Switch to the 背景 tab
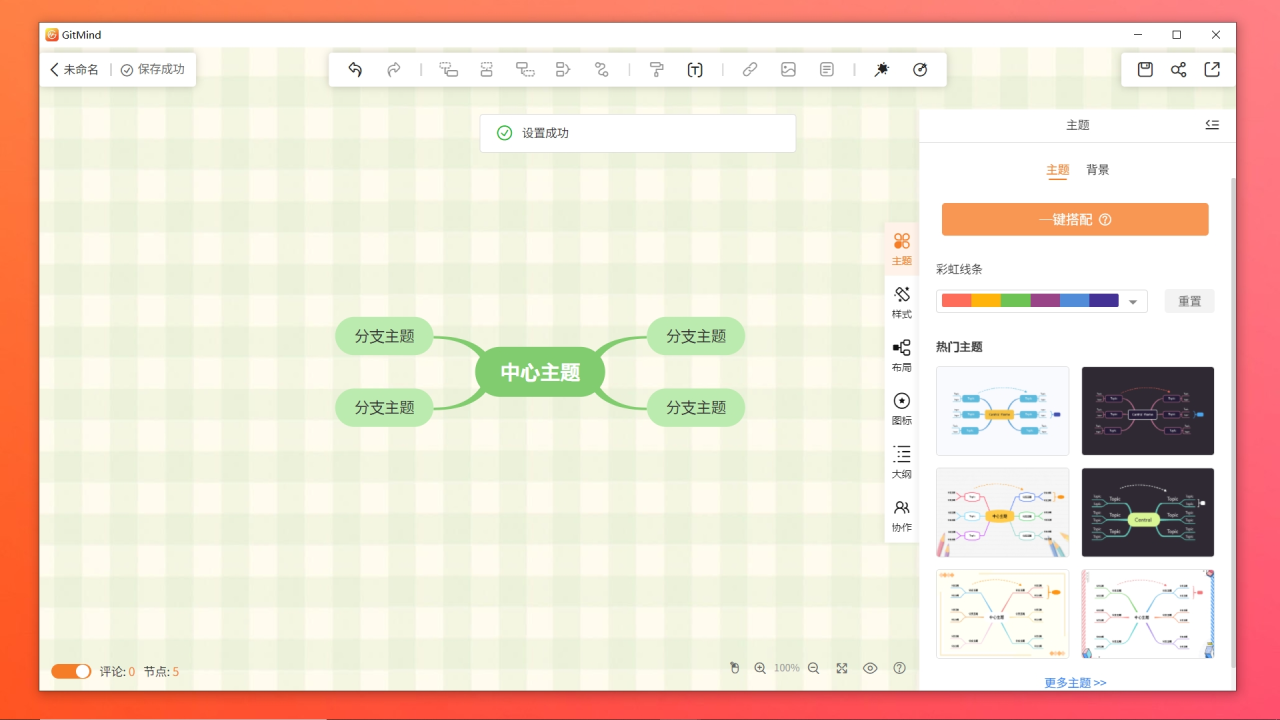This screenshot has height=720, width=1280. 1097,169
